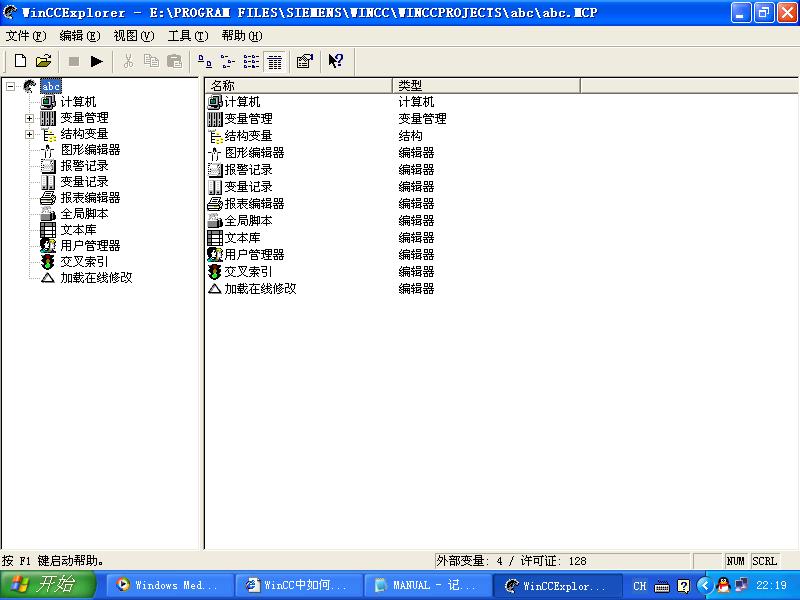Switch to WinCC中如何 browser taskbar button

[299, 585]
